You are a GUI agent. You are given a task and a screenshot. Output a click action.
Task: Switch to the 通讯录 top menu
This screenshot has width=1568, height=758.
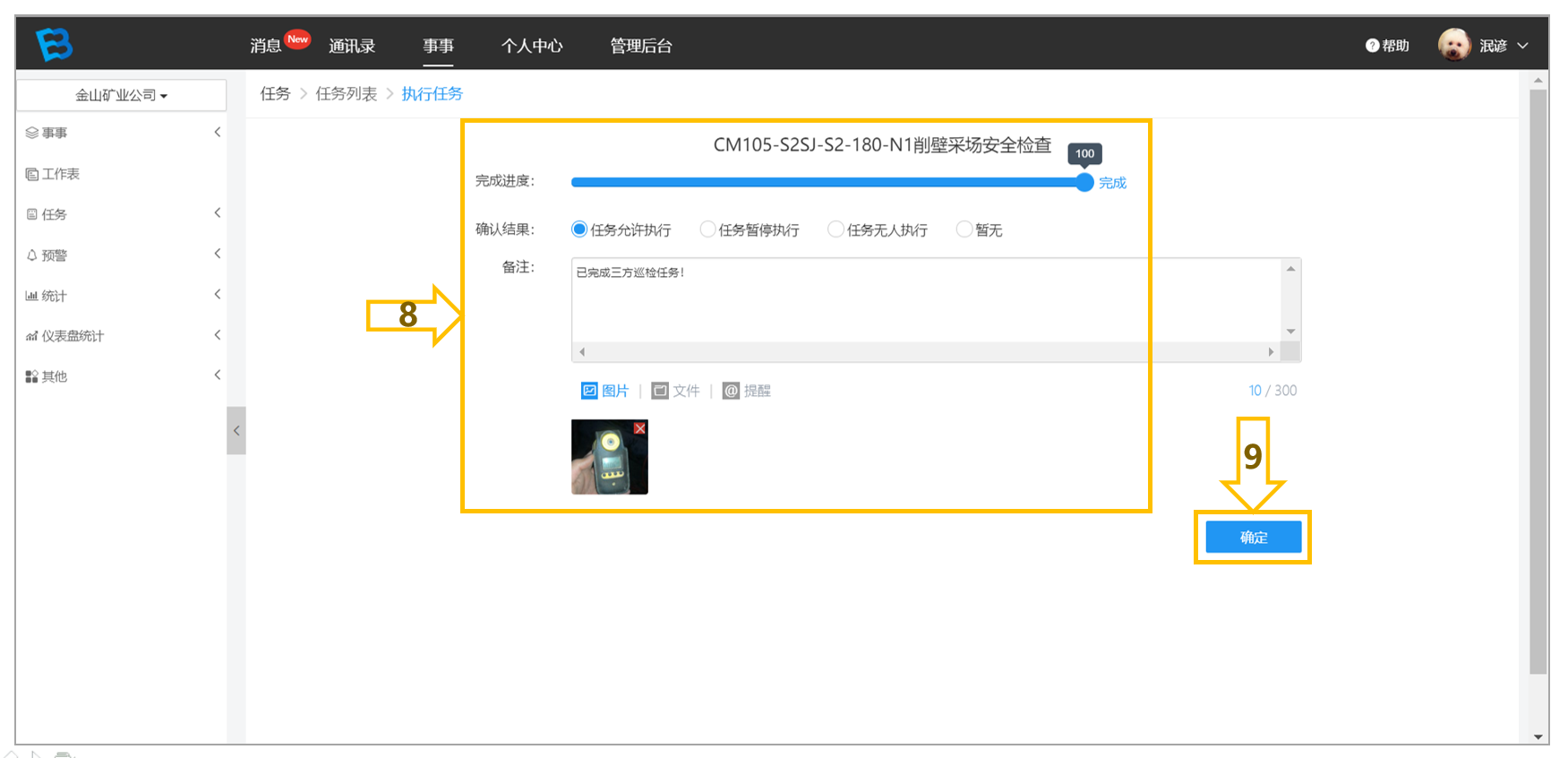[352, 46]
